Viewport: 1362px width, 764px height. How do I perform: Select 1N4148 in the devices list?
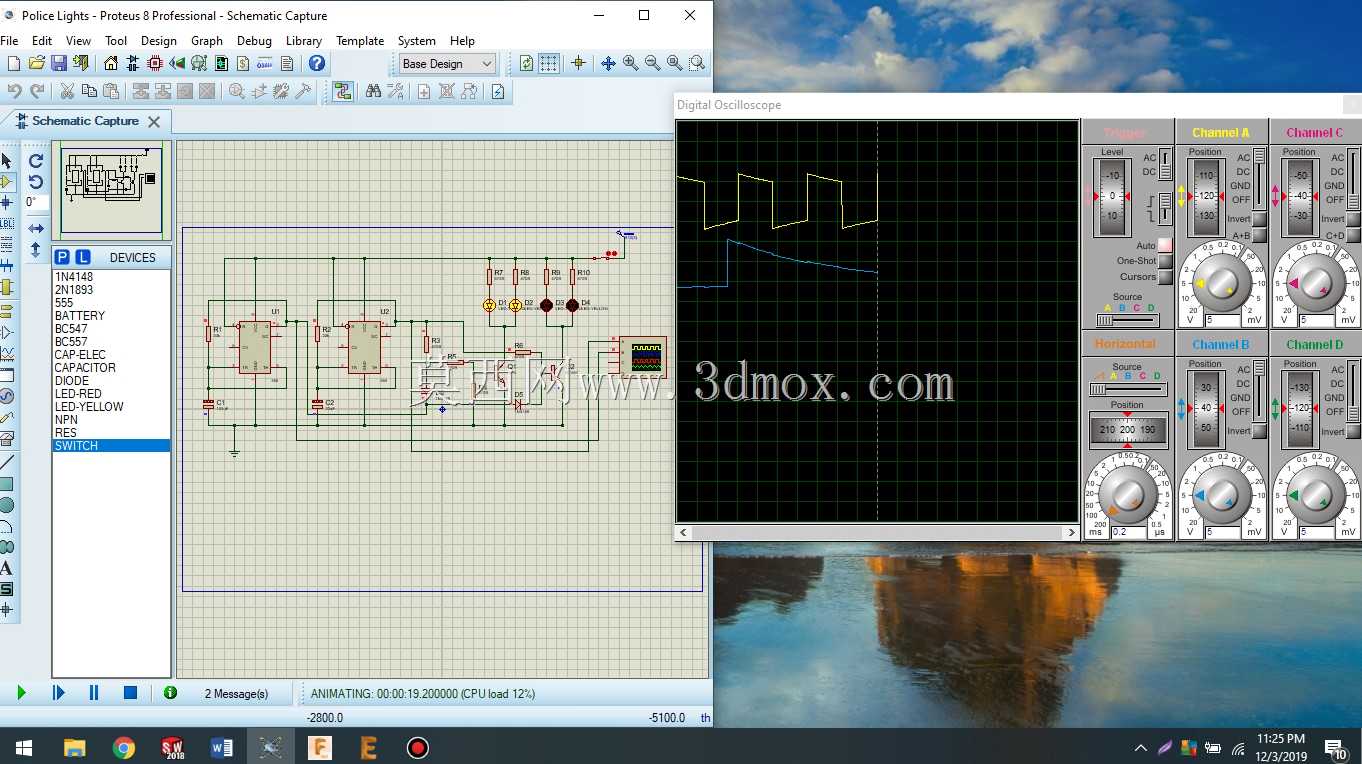tap(111, 277)
